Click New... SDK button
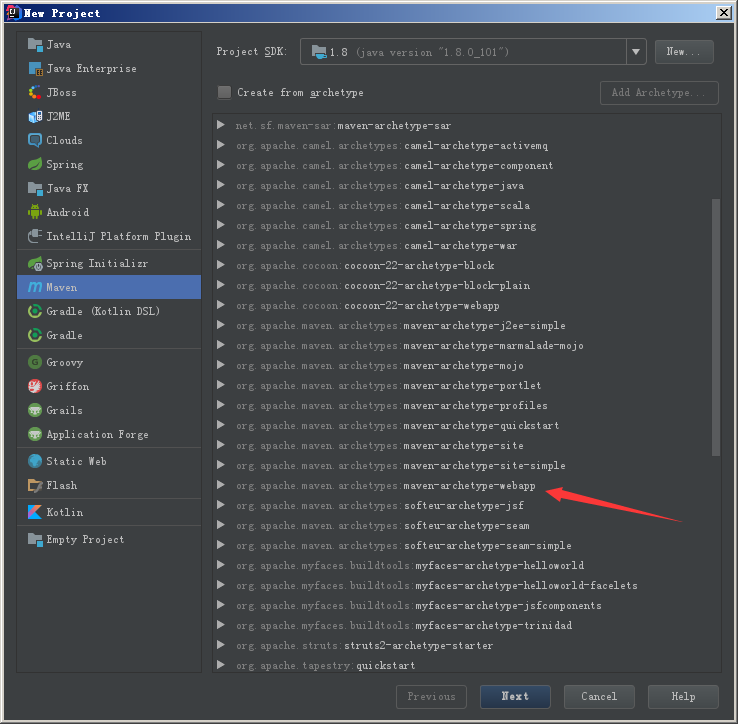The height and width of the screenshot is (724, 738). pos(684,52)
